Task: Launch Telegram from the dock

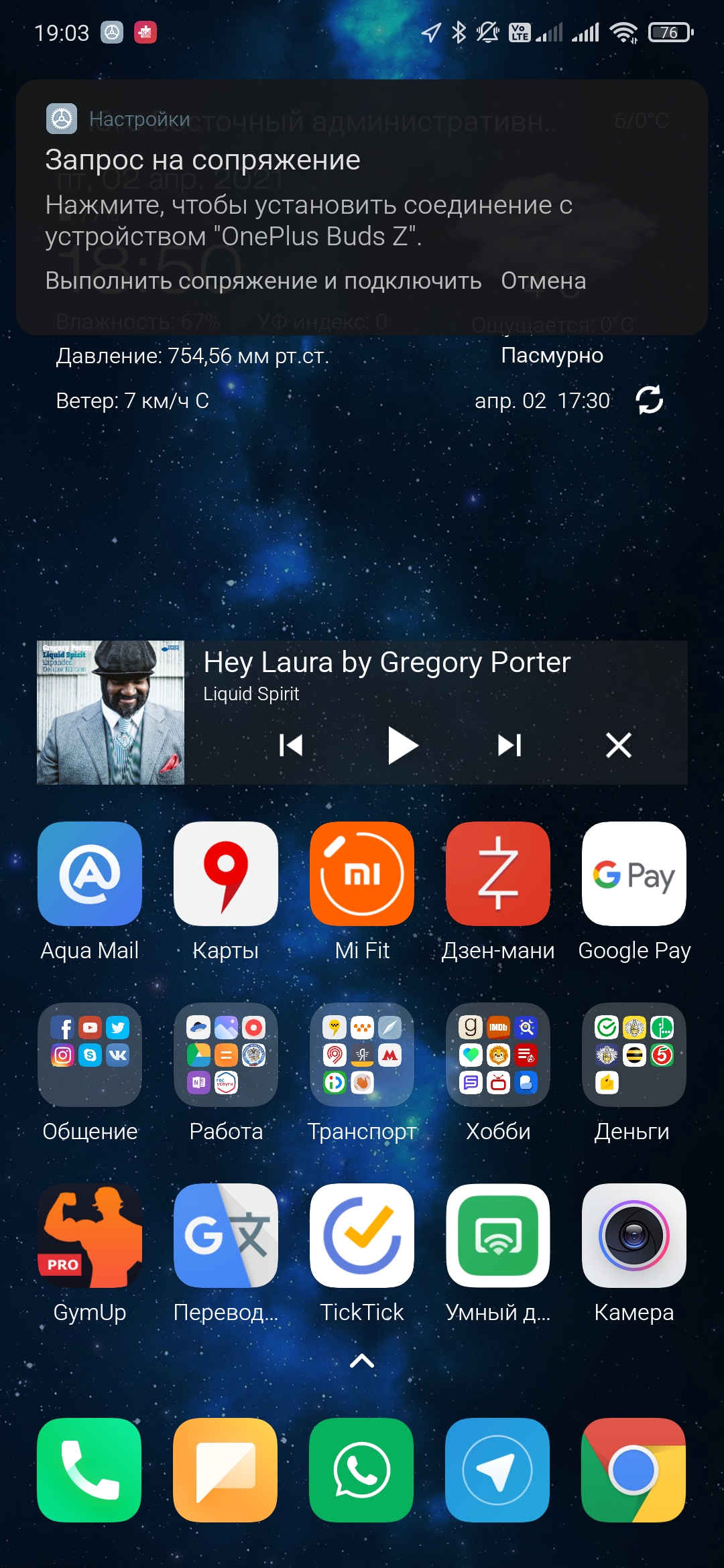Action: pos(498,1470)
